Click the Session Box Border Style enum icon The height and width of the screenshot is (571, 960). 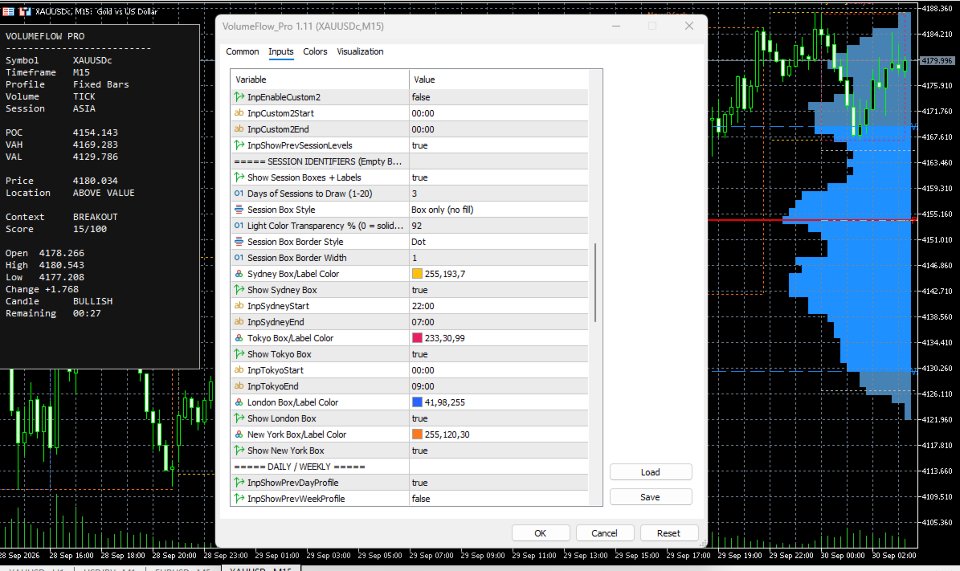(x=239, y=241)
